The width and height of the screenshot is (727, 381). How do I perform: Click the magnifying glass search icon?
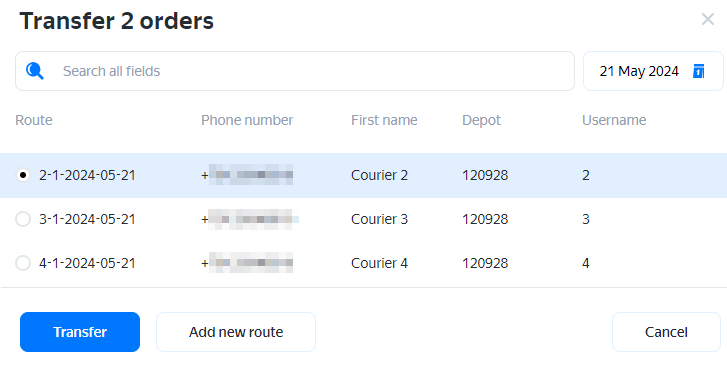pos(35,71)
